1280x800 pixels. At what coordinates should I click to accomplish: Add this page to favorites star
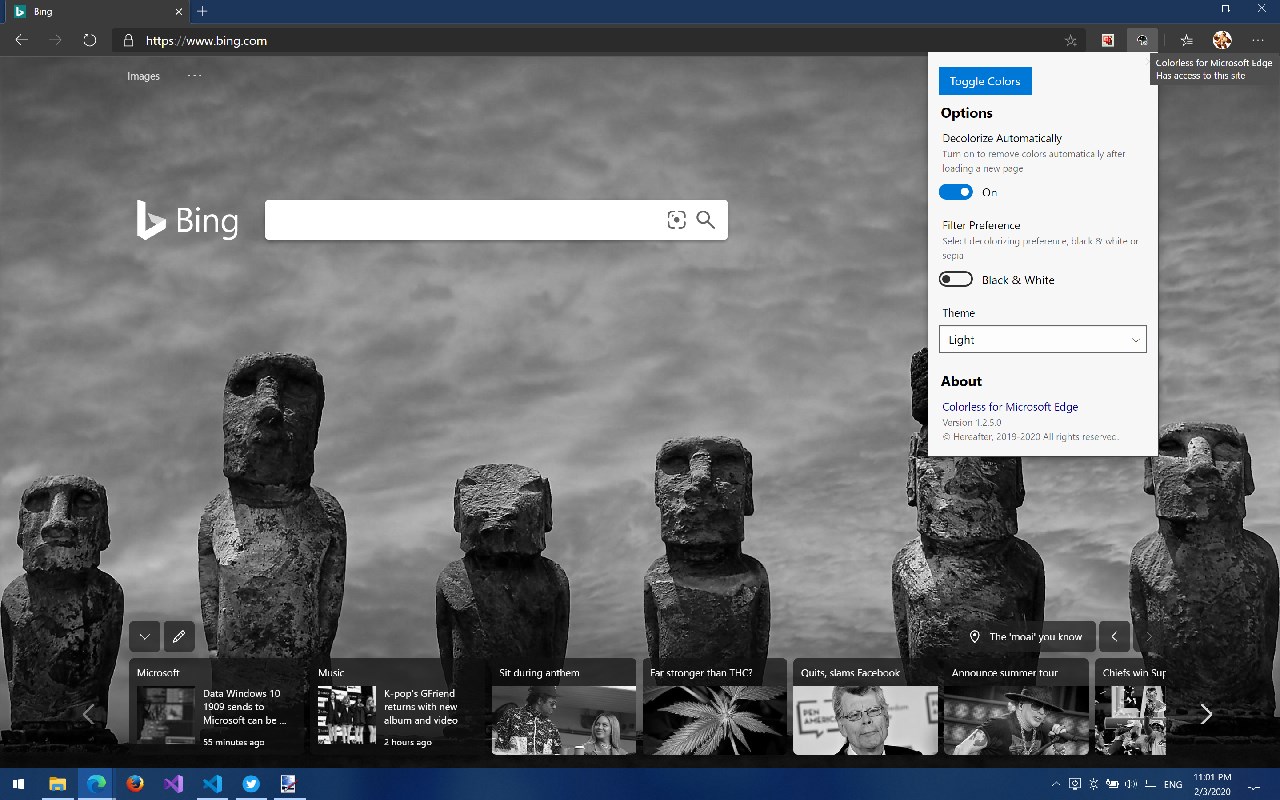(1071, 41)
